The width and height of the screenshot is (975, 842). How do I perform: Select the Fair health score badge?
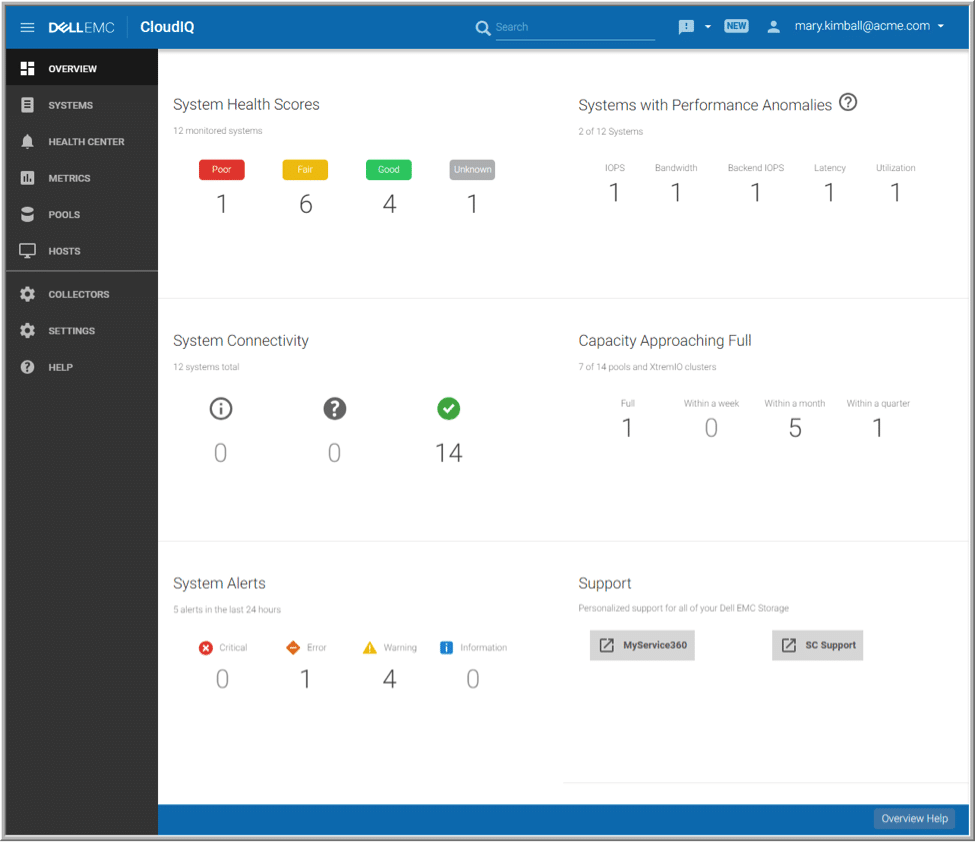click(x=305, y=169)
